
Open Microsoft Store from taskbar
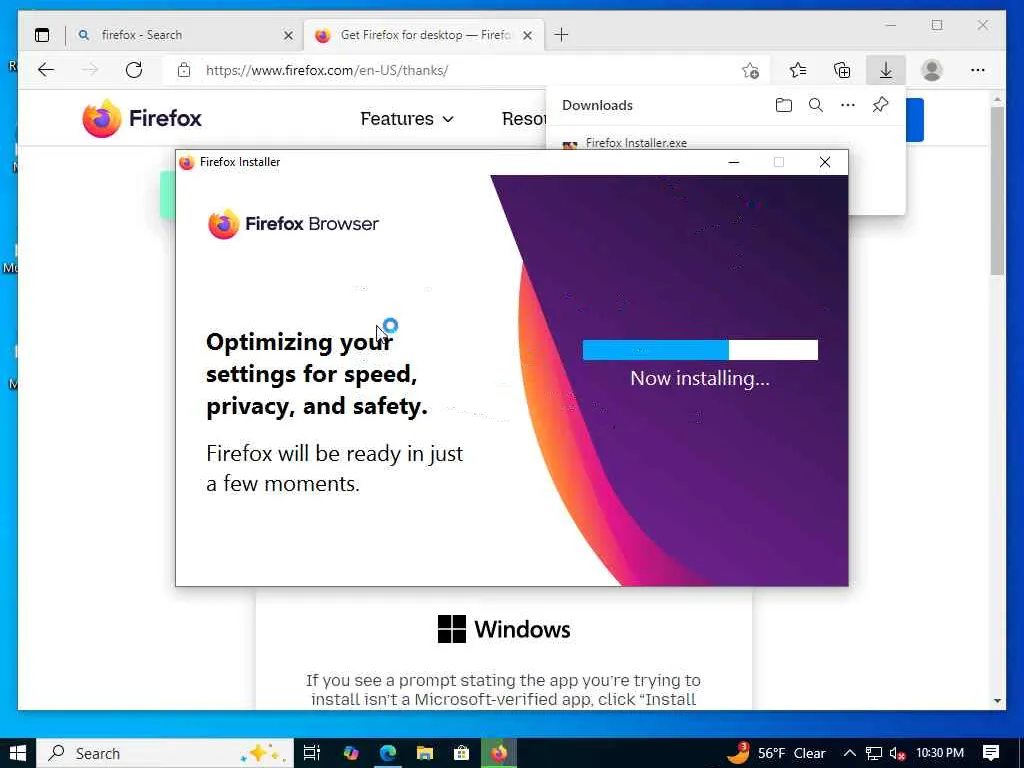tap(462, 753)
